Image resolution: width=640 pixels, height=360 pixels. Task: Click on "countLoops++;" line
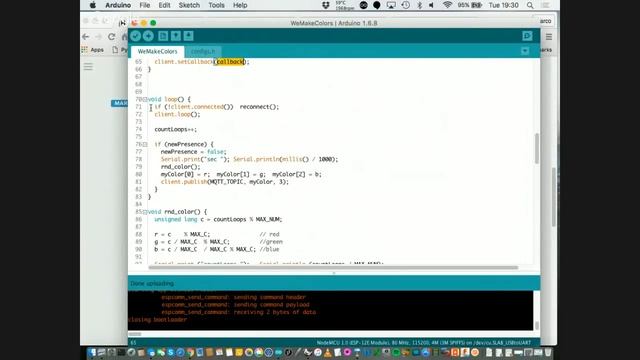coord(176,129)
